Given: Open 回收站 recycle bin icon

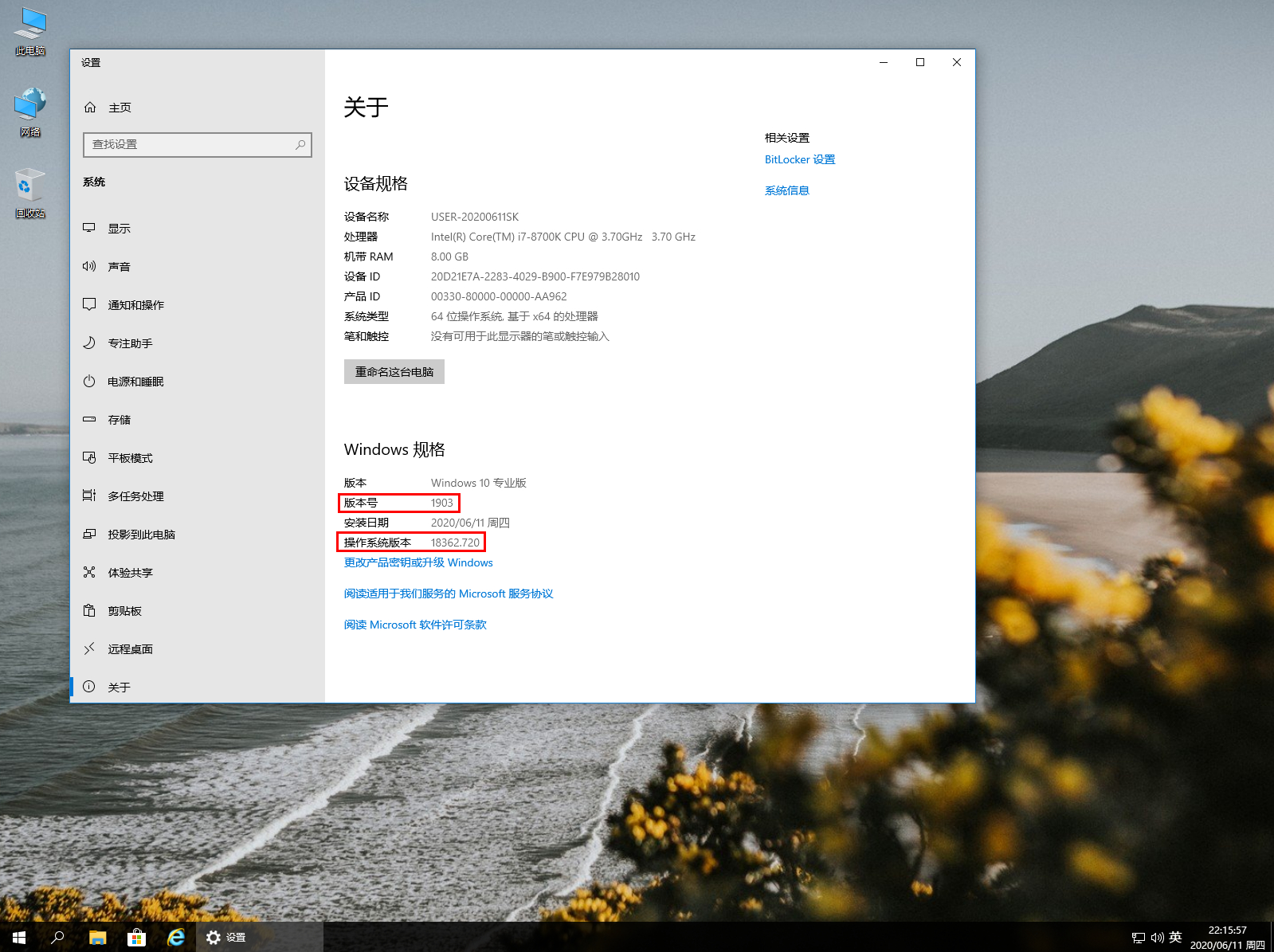Looking at the screenshot, I should (x=30, y=194).
